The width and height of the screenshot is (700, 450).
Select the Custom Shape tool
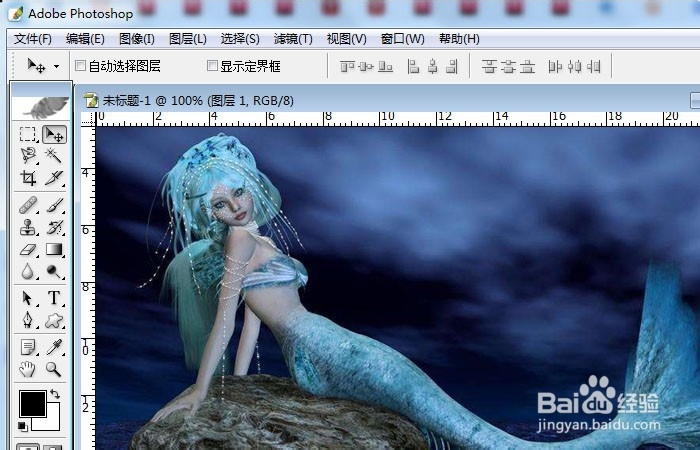(x=54, y=320)
